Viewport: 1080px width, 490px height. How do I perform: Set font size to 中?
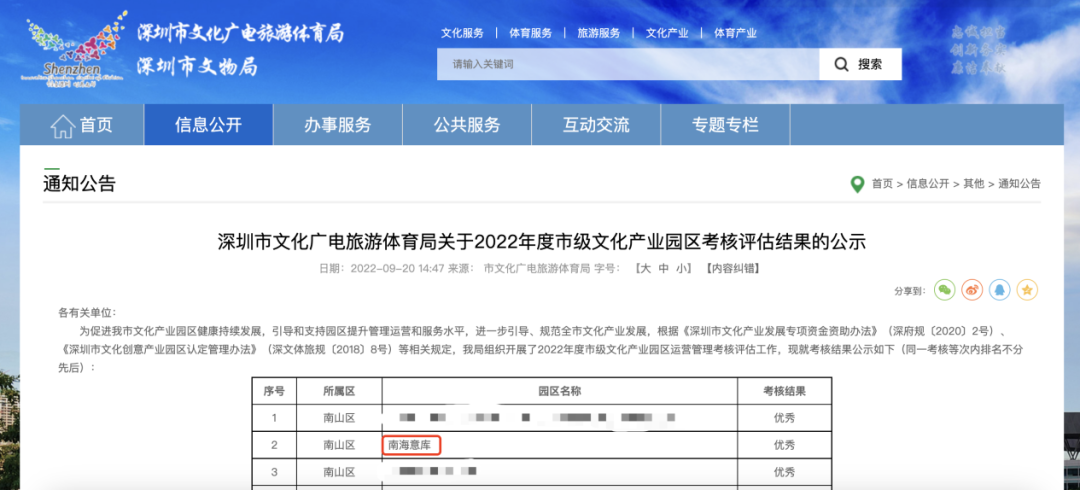(x=664, y=268)
